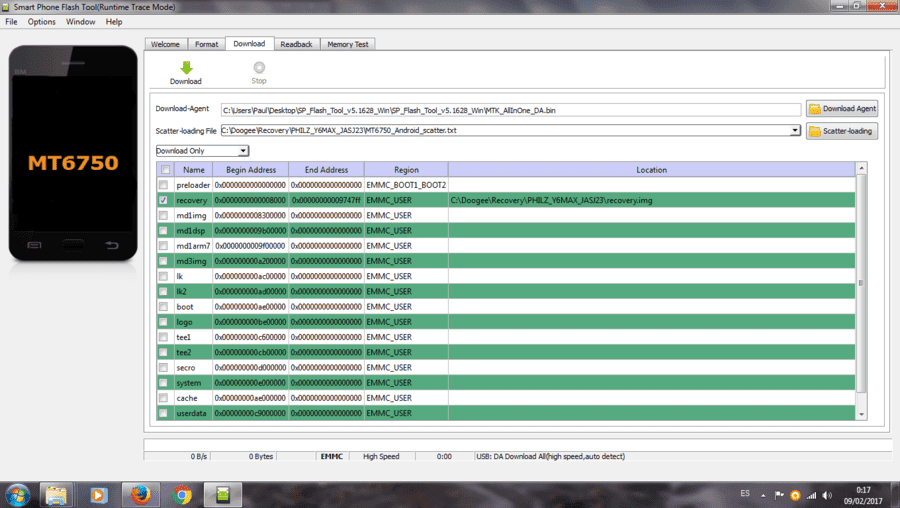
Task: Open Download Agent file browser
Action: pyautogui.click(x=842, y=108)
